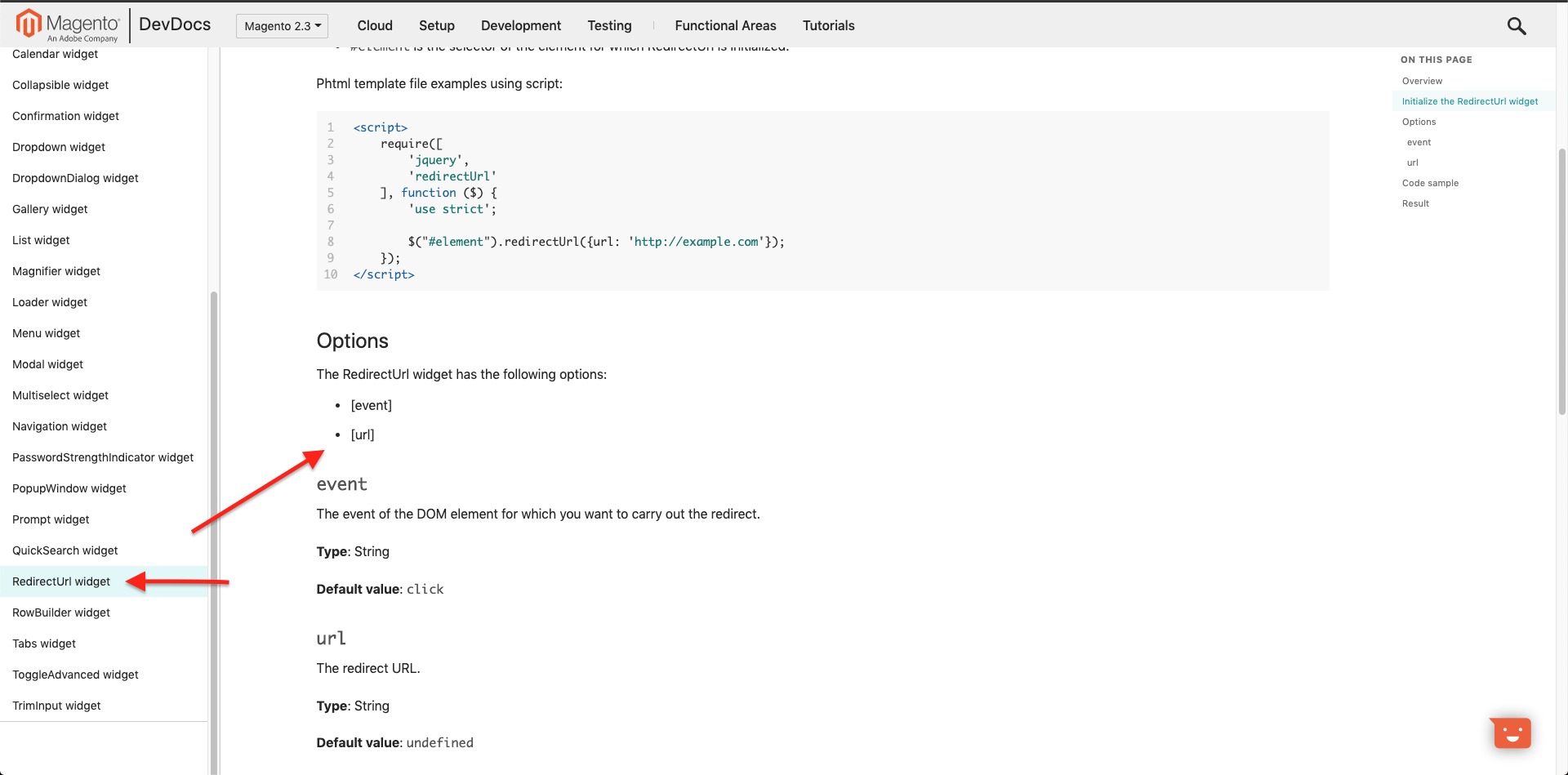This screenshot has height=775, width=1568.
Task: Open Menu widget page
Action: tap(46, 333)
